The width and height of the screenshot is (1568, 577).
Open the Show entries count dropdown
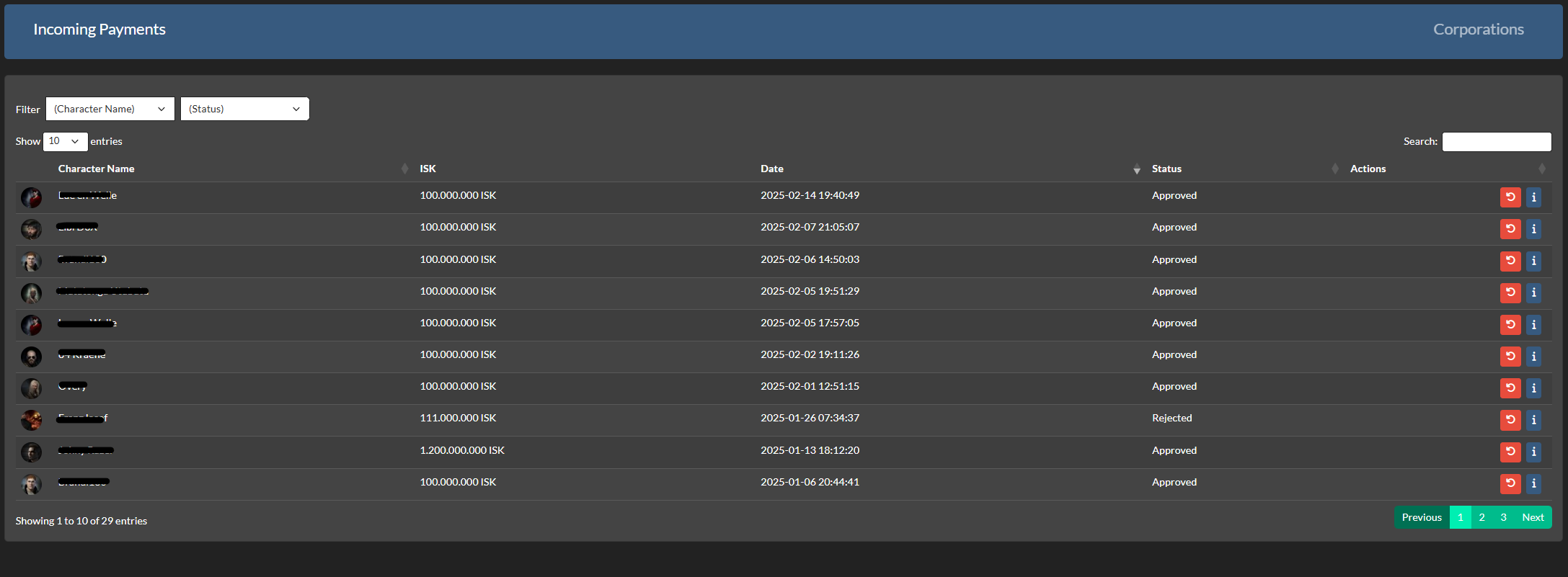66,141
